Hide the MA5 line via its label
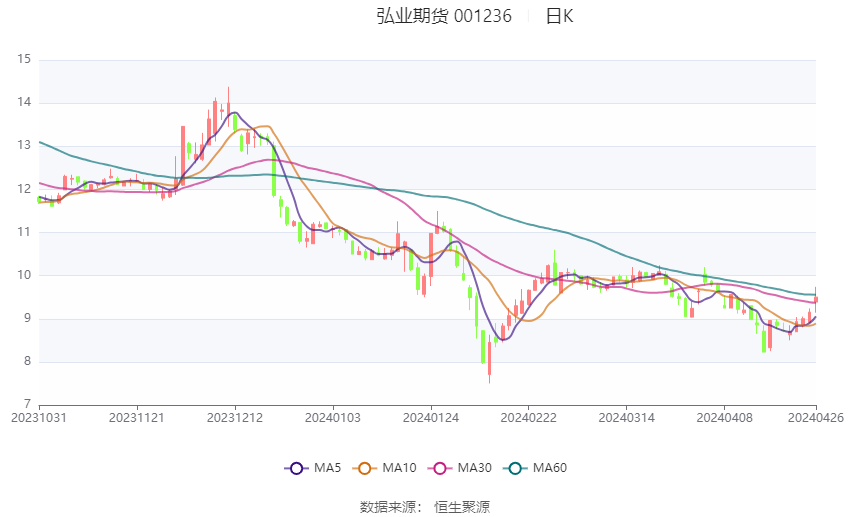This screenshot has width=850, height=517. click(327, 468)
